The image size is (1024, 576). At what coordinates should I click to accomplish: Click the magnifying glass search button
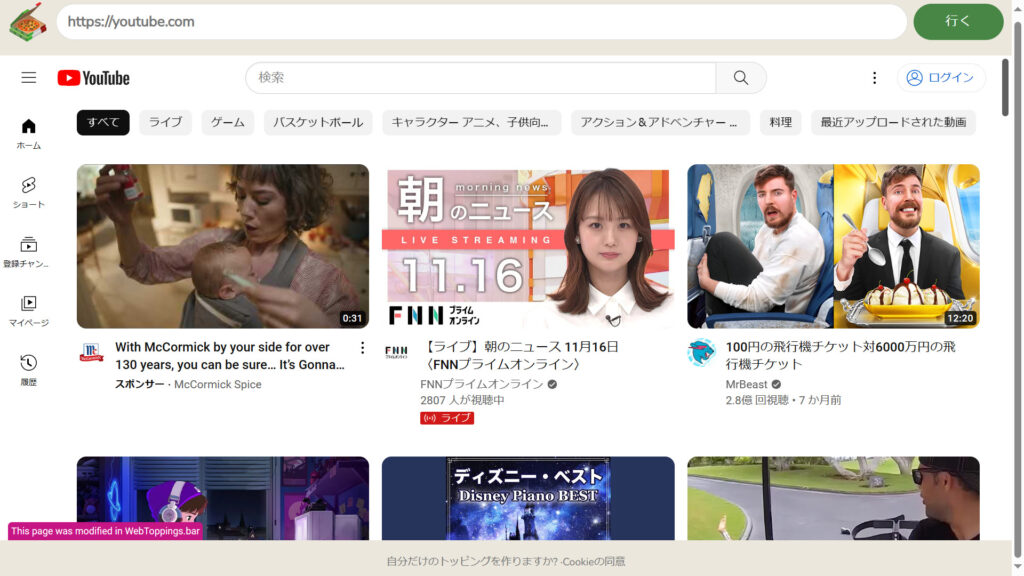click(x=741, y=78)
